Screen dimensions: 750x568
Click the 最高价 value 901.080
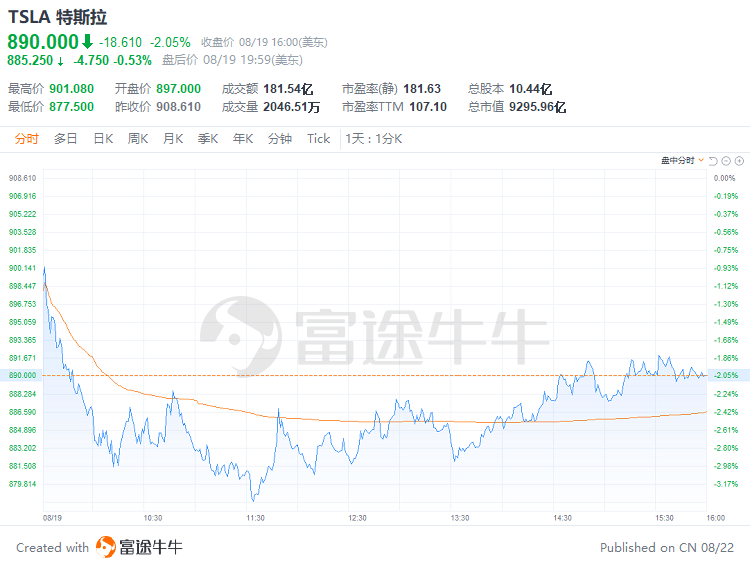72,89
